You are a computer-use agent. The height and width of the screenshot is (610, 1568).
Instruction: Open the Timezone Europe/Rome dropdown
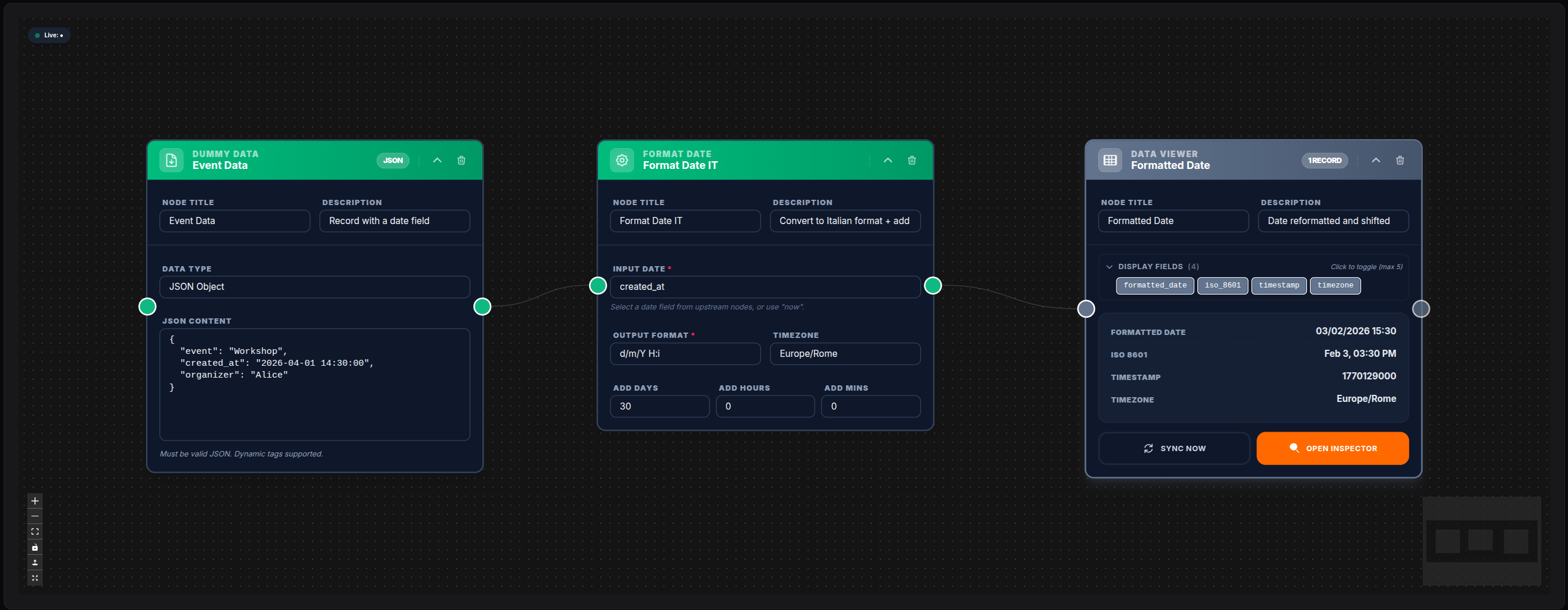844,353
